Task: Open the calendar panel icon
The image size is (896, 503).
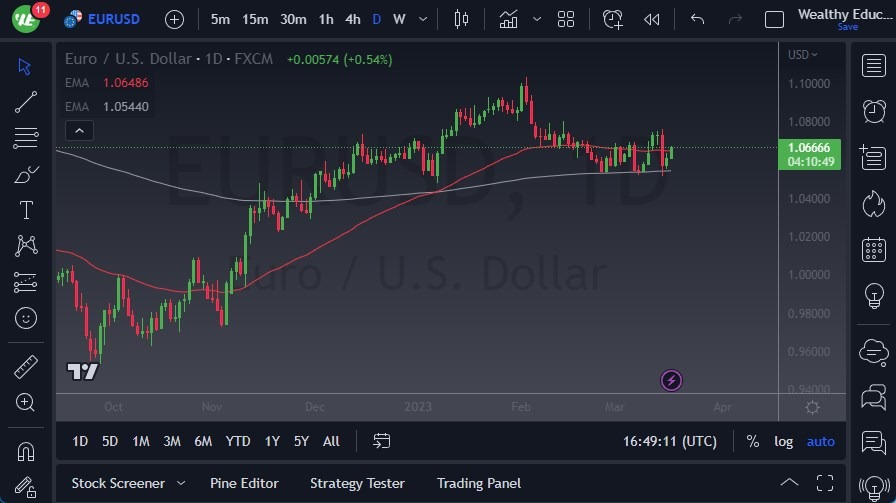Action: (874, 249)
